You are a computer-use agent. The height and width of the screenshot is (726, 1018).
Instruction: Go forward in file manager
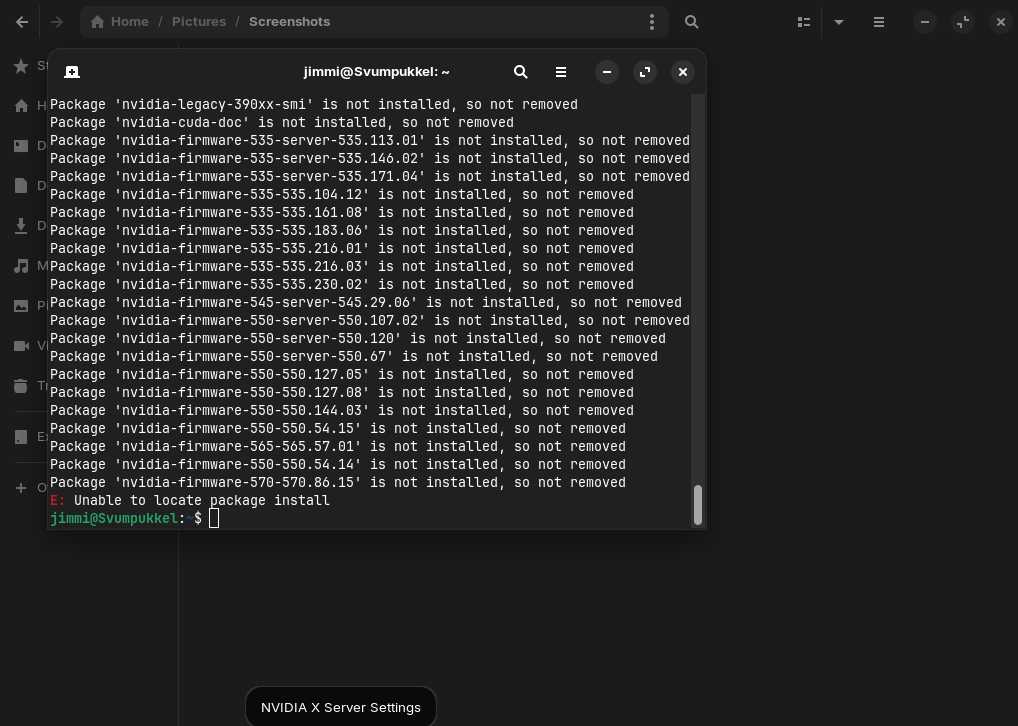coord(57,22)
